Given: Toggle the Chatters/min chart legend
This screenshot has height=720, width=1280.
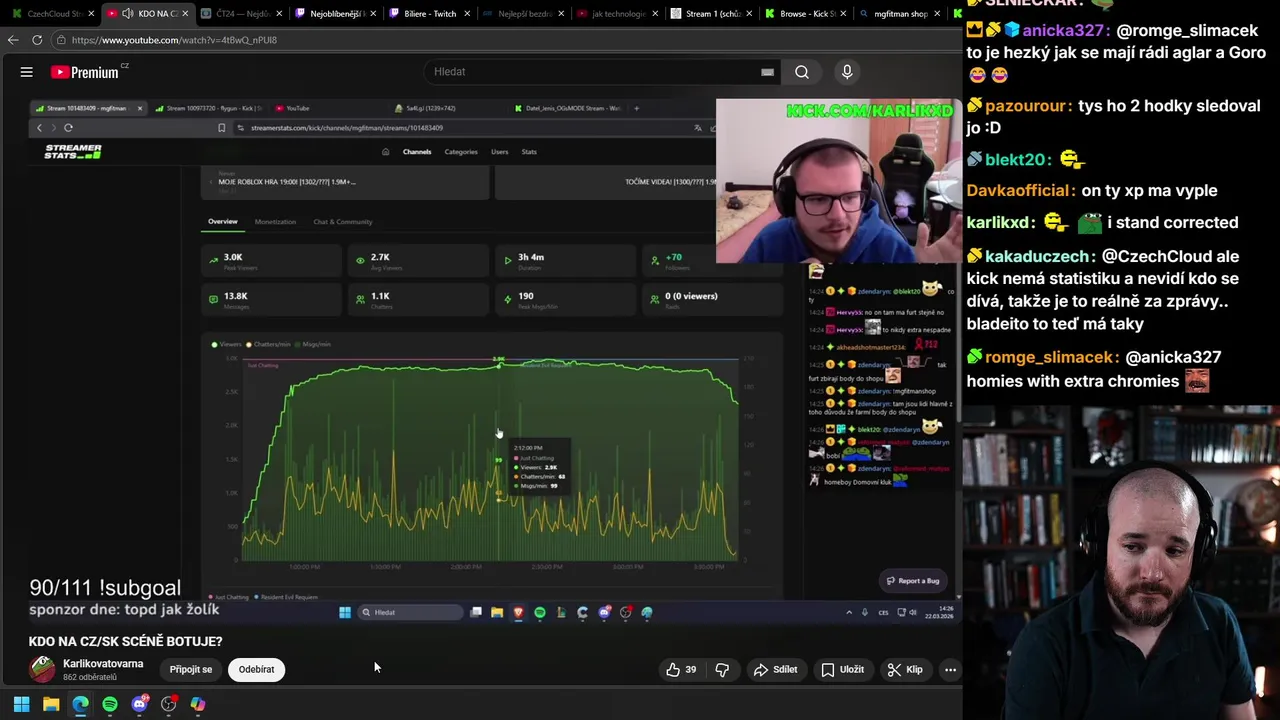Looking at the screenshot, I should (268, 344).
